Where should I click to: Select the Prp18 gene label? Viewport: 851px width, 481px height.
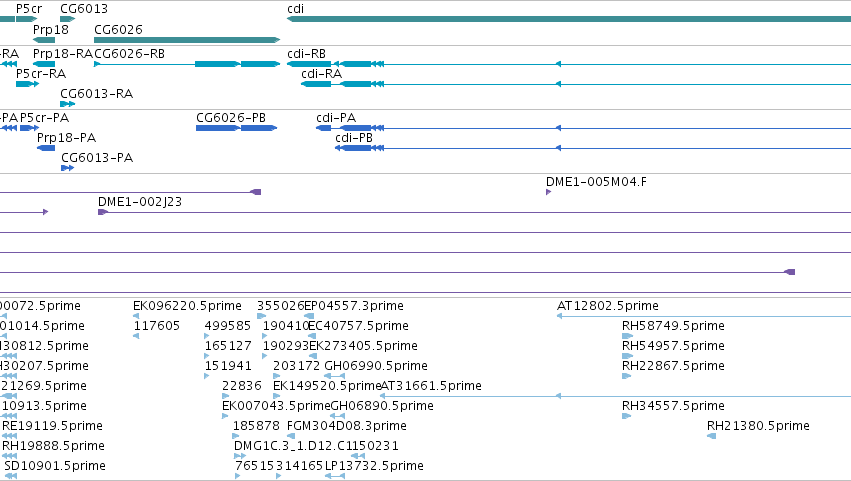(x=51, y=29)
